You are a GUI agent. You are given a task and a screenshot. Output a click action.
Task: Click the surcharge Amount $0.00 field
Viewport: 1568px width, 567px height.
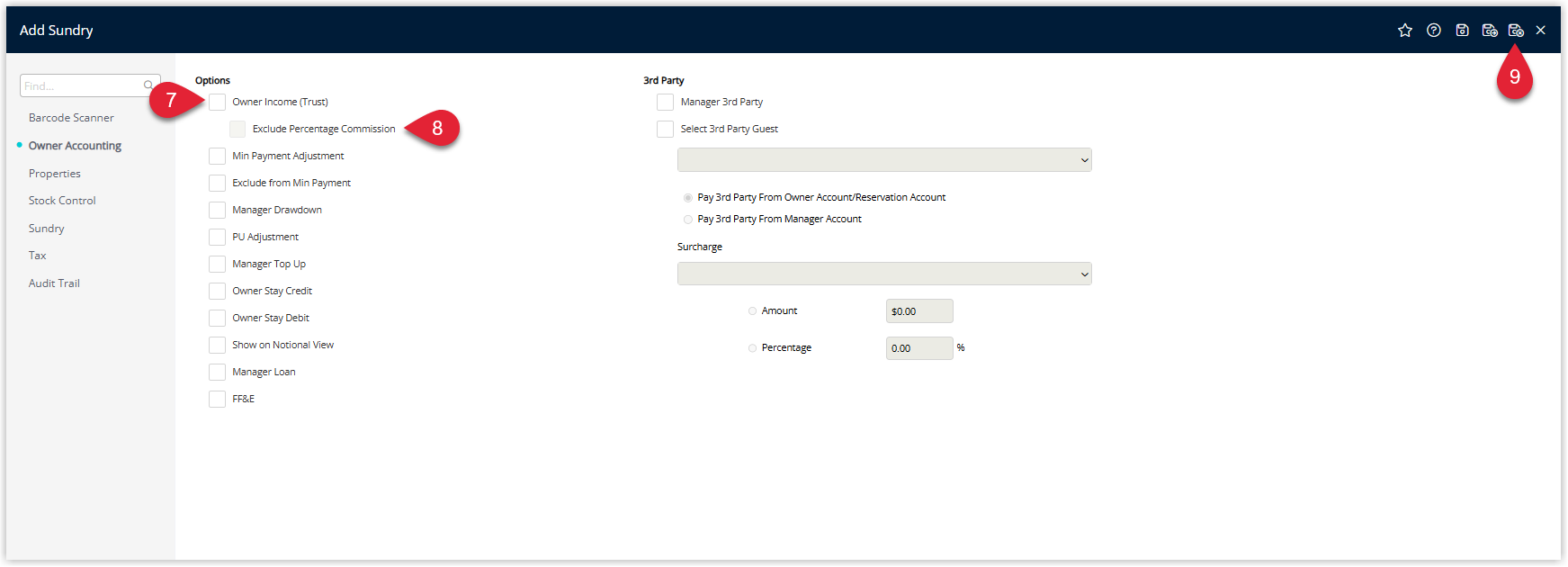coord(919,310)
